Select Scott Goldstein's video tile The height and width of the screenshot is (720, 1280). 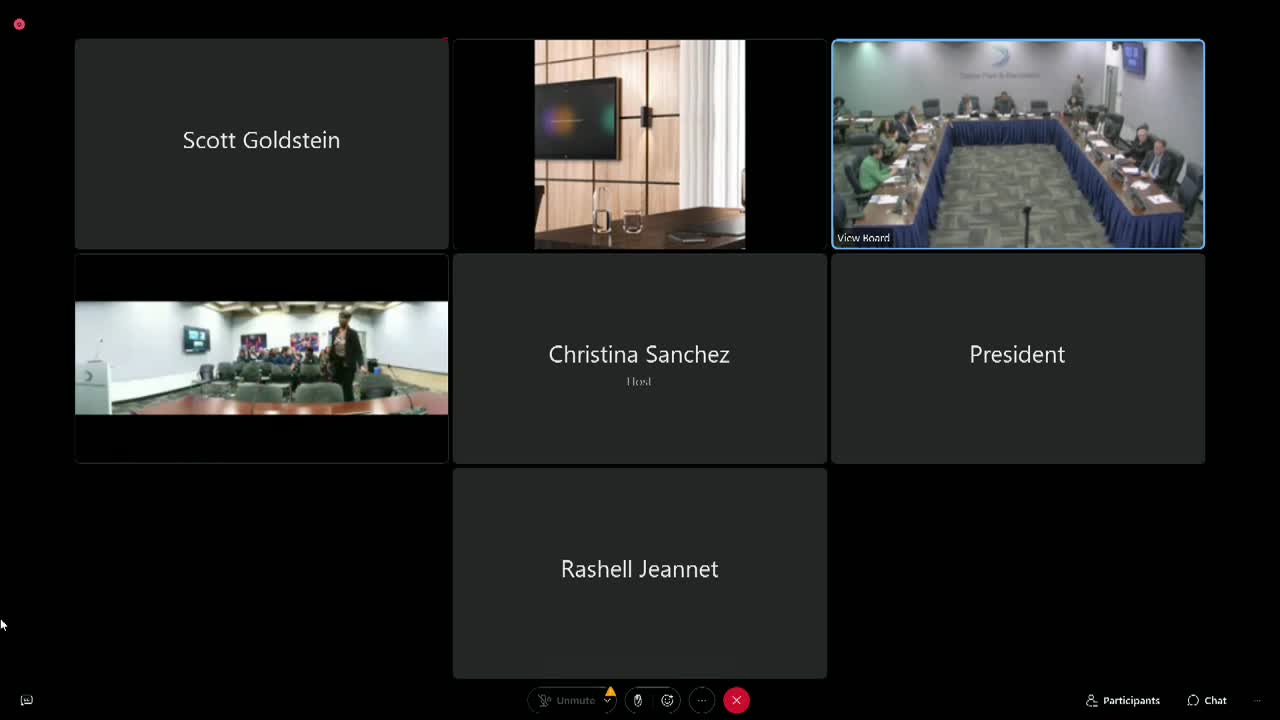pyautogui.click(x=261, y=144)
